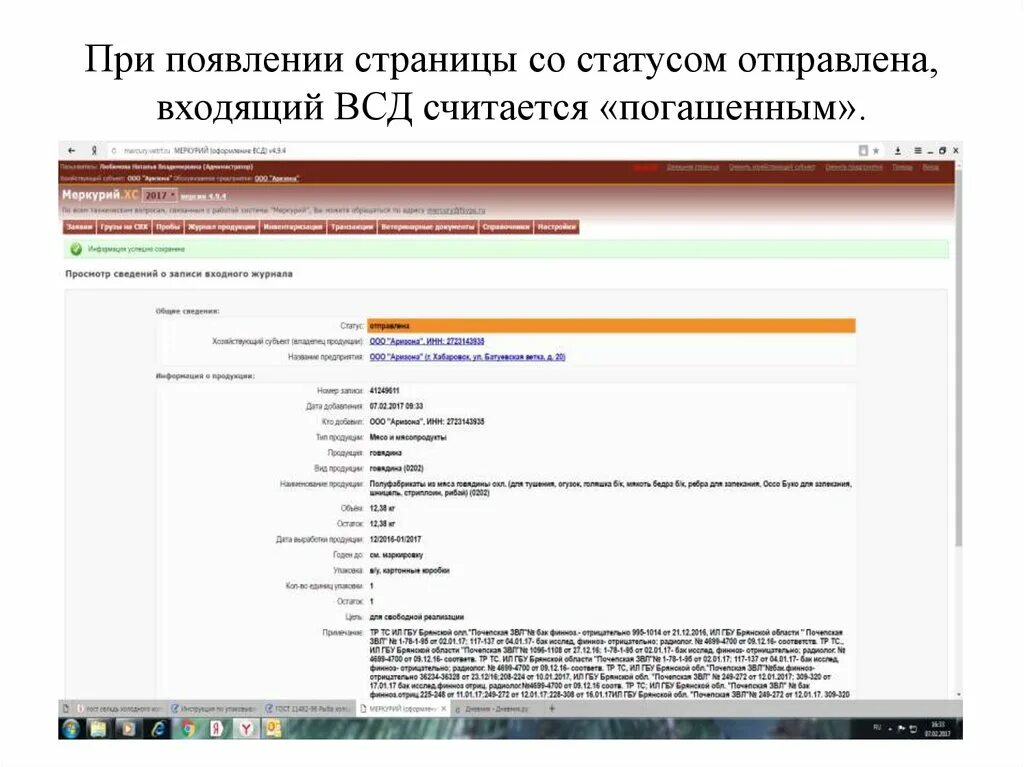This screenshot has height=767, width=1024.
Task: Click the Выход link in the header
Action: pos(931,167)
